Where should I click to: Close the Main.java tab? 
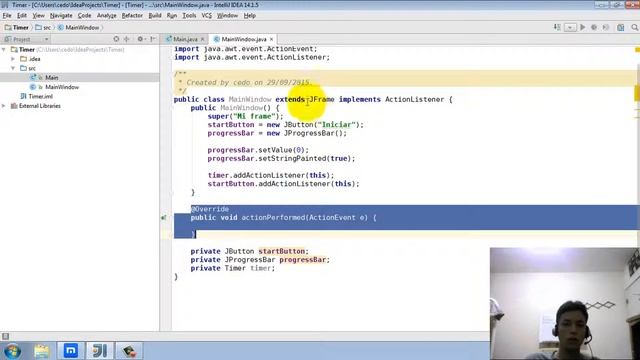[x=202, y=39]
